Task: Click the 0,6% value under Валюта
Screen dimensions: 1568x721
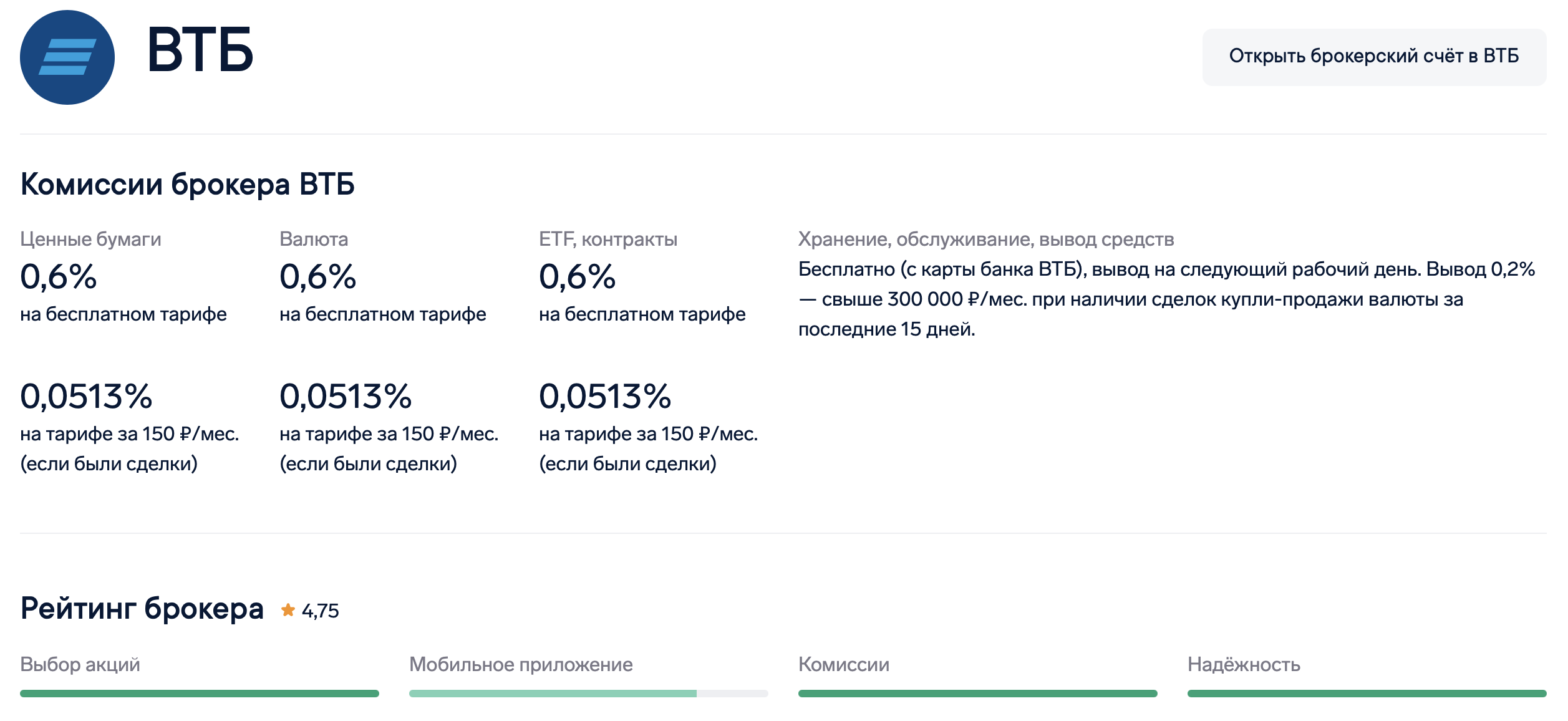Action: tap(318, 276)
